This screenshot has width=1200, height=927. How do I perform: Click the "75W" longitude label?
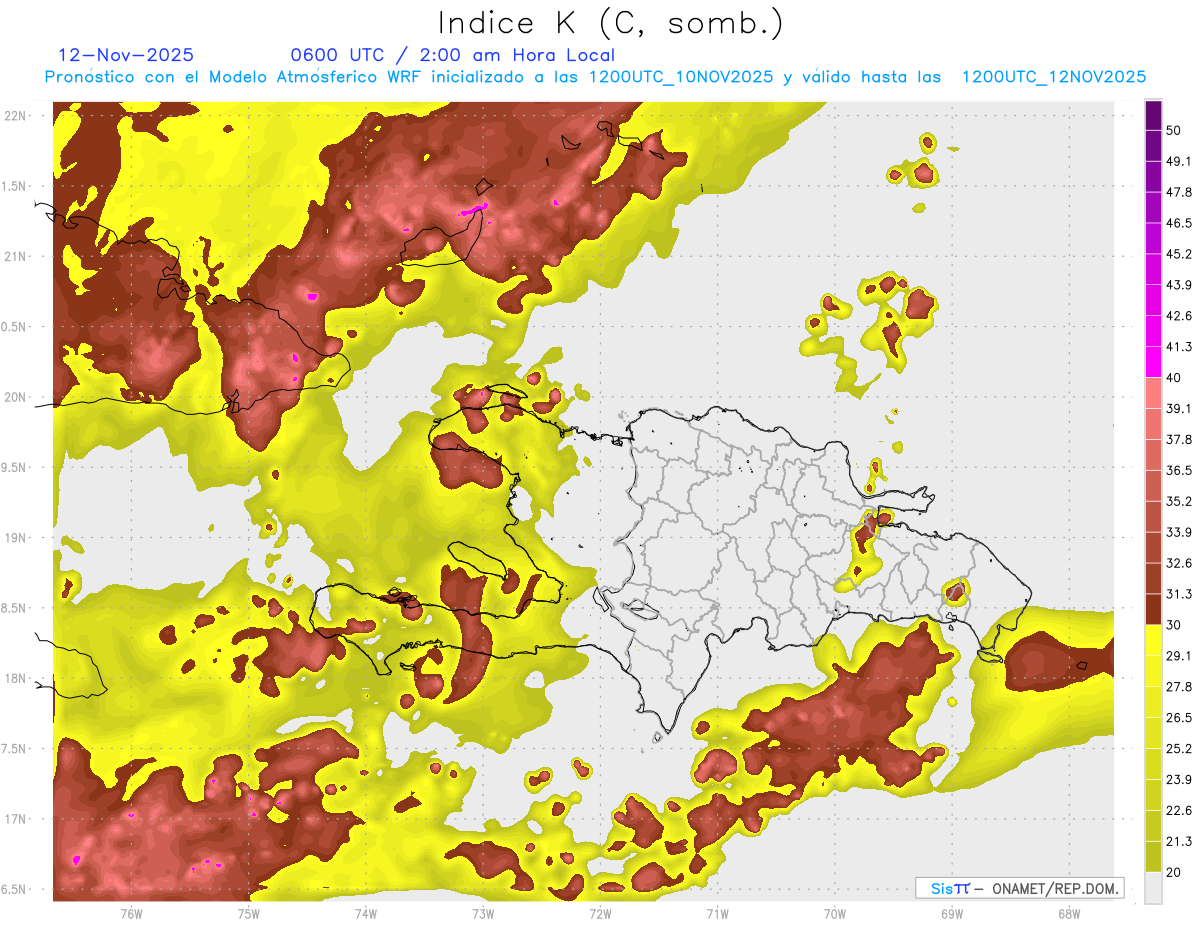[x=248, y=914]
